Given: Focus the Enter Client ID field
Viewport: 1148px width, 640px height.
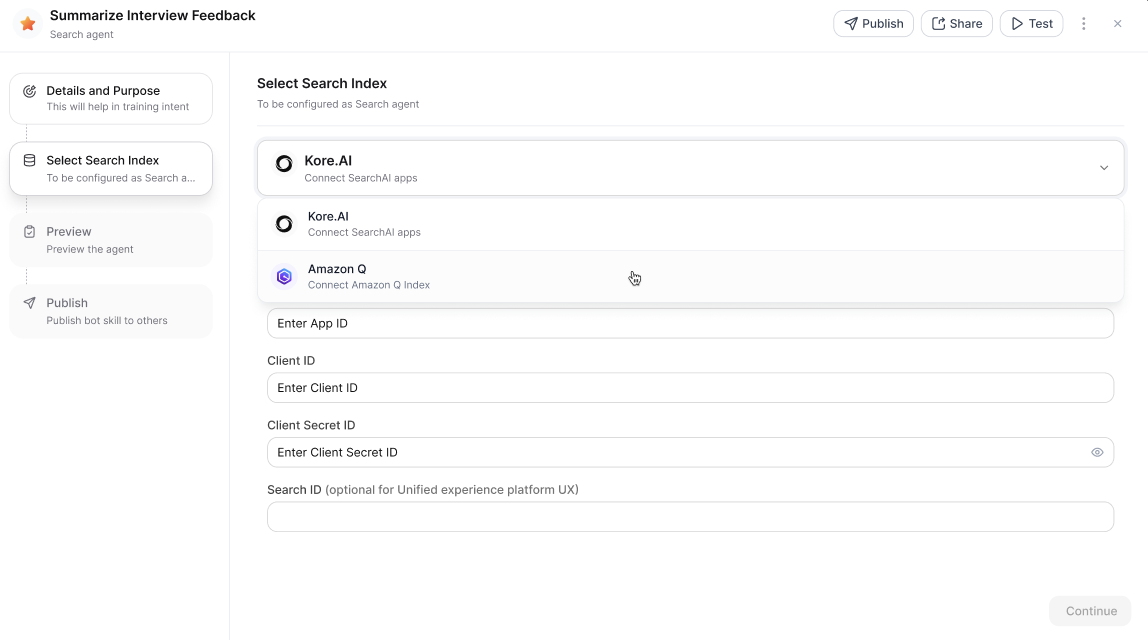Looking at the screenshot, I should click(x=690, y=387).
